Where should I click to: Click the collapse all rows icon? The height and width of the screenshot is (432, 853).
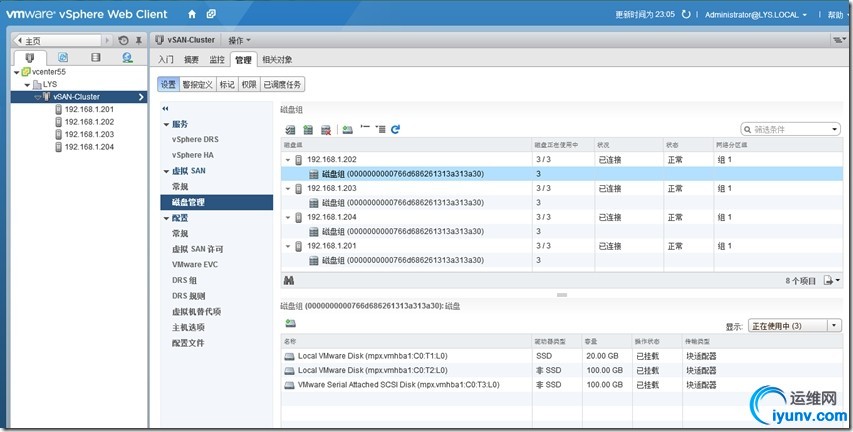(x=364, y=129)
